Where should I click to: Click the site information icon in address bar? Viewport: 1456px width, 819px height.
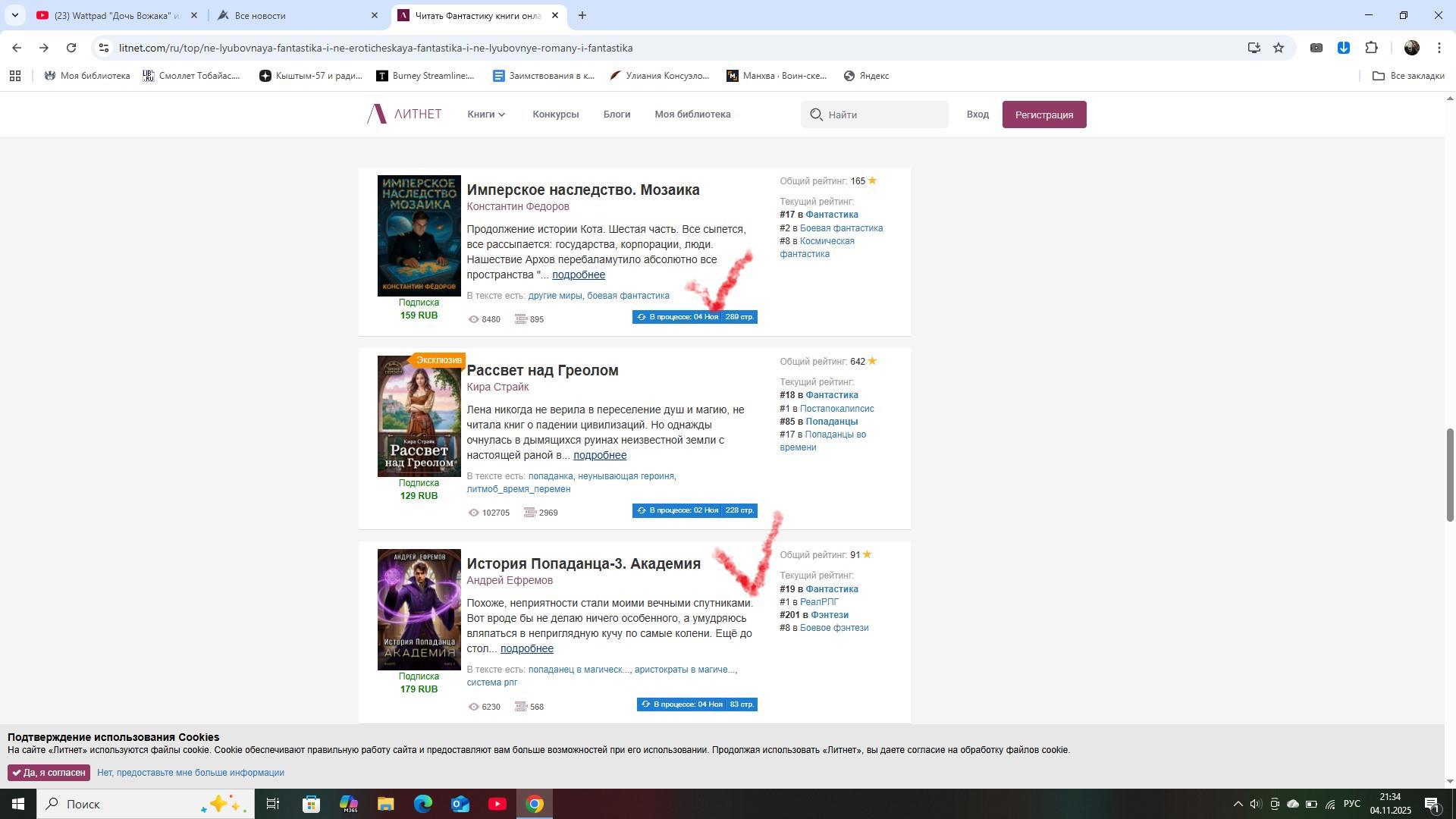click(x=104, y=48)
